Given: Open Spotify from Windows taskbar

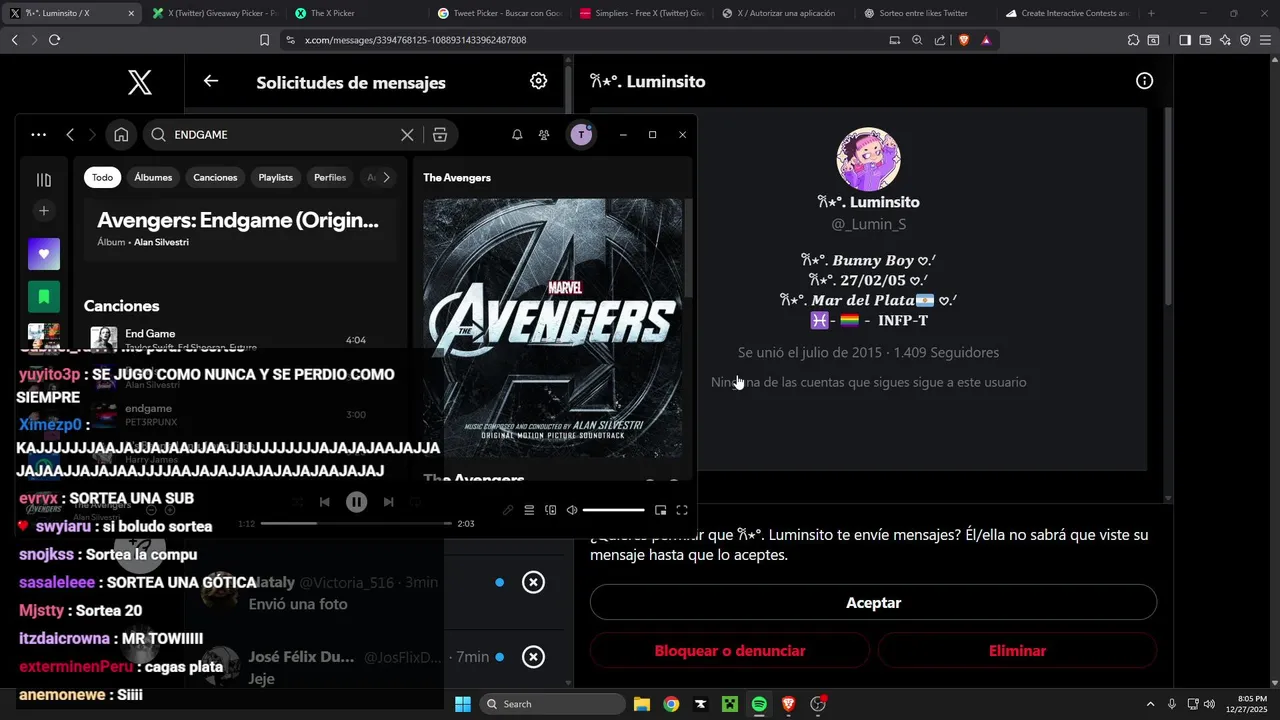Looking at the screenshot, I should 759,704.
